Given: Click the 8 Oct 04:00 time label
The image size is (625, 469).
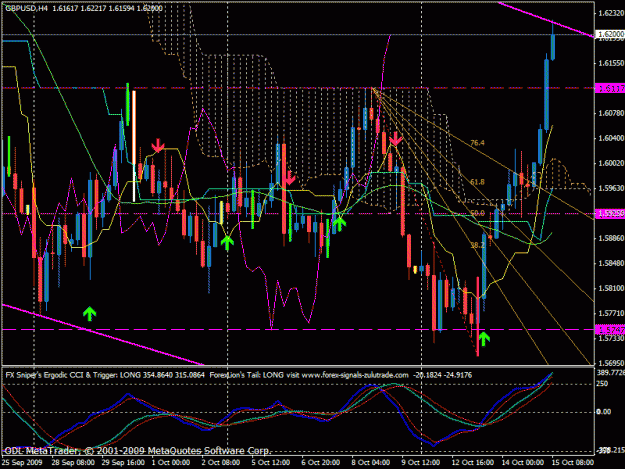Looking at the screenshot, I should tap(371, 462).
